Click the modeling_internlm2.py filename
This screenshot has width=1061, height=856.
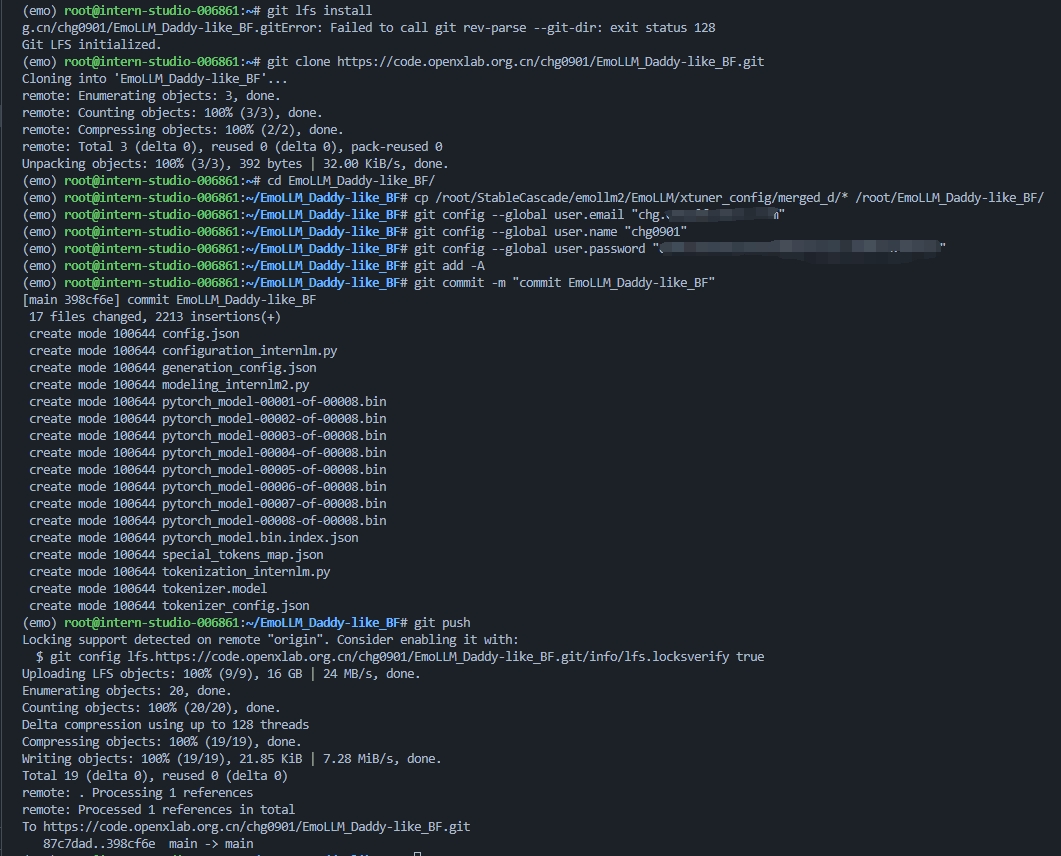click(x=235, y=385)
